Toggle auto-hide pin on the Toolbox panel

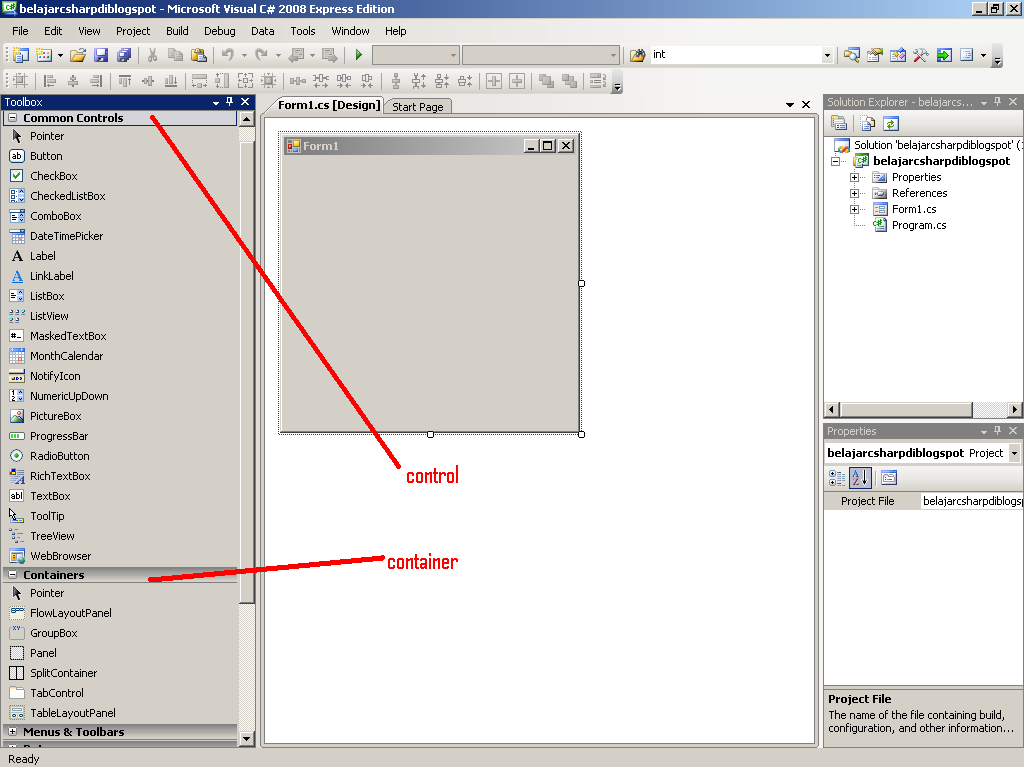tap(229, 101)
